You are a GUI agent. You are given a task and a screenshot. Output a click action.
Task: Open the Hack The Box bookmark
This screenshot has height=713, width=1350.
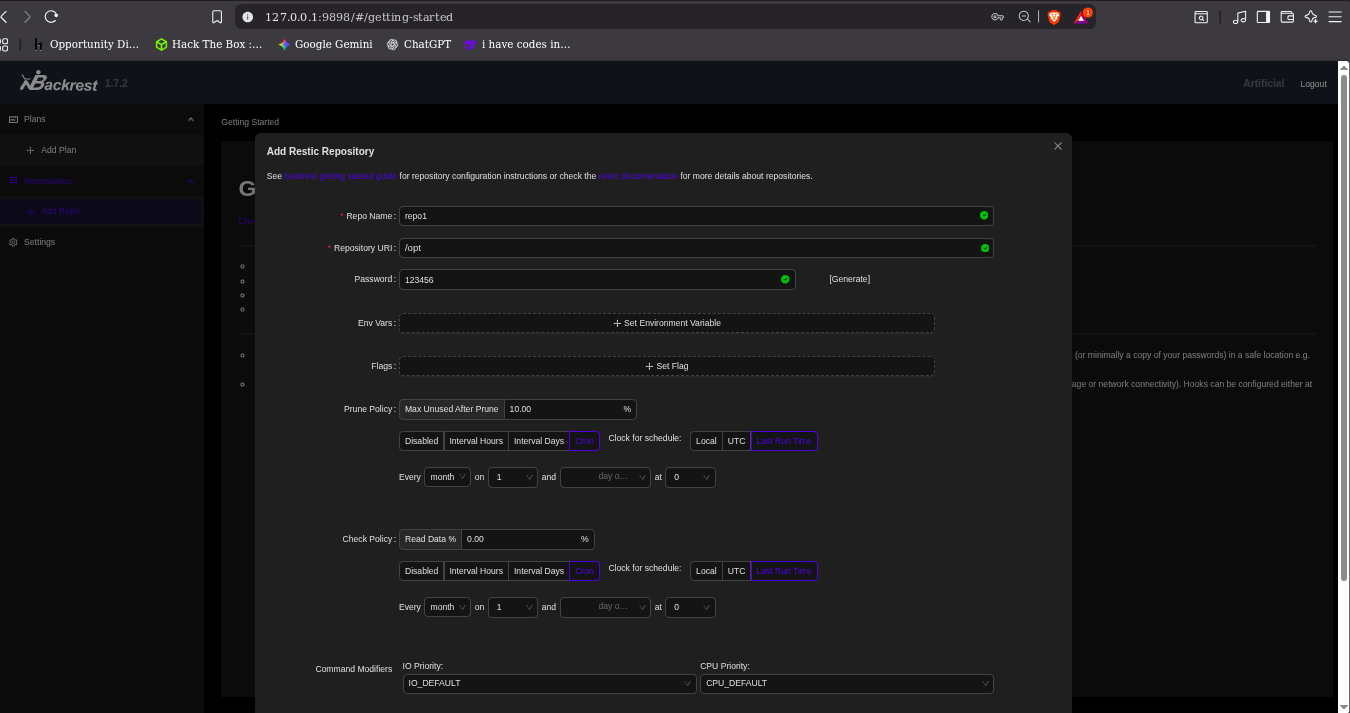[x=209, y=44]
